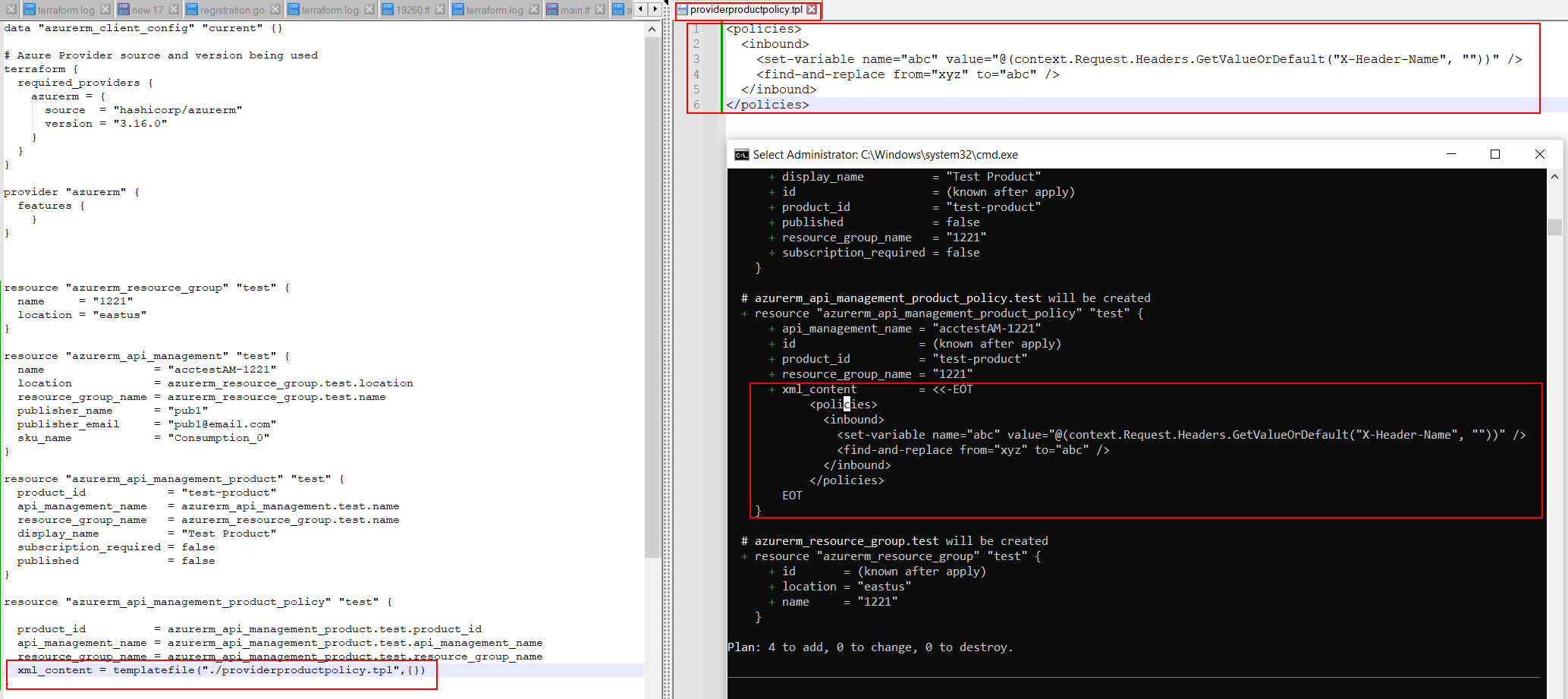Switch to the 19260.tf tab
Viewport: 1568px width, 699px height.
point(413,9)
